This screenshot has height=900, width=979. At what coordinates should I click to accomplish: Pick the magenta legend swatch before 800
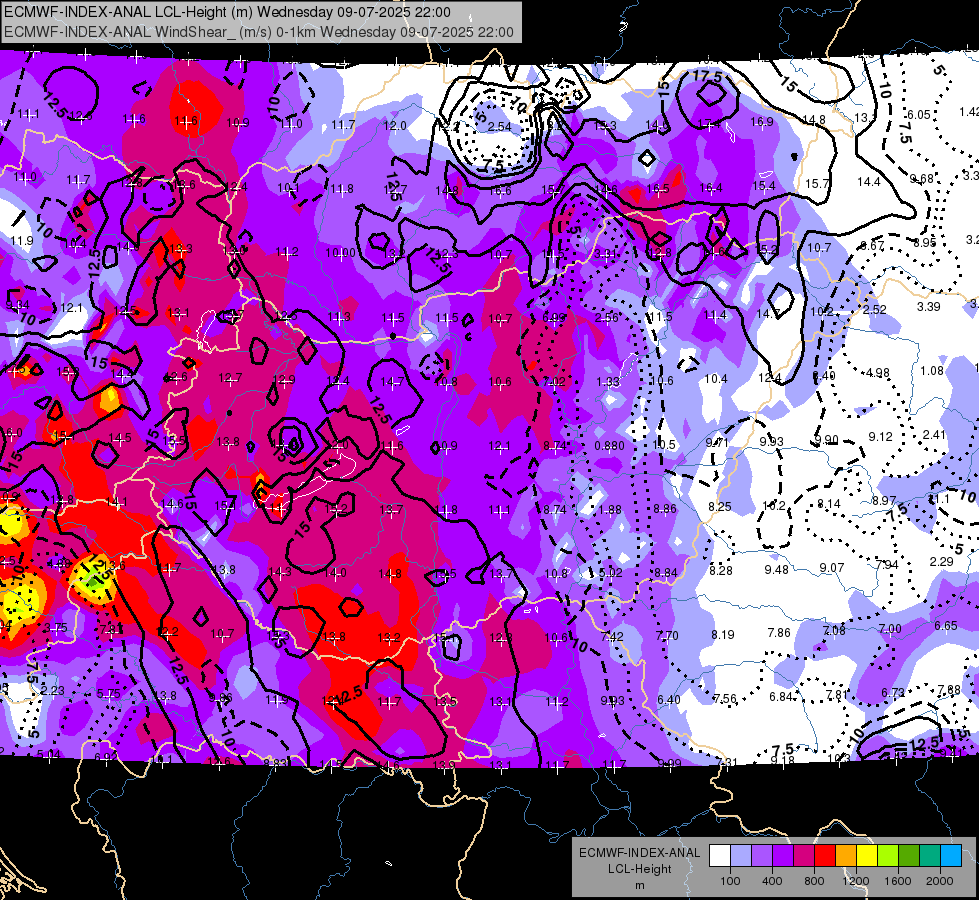pyautogui.click(x=804, y=856)
